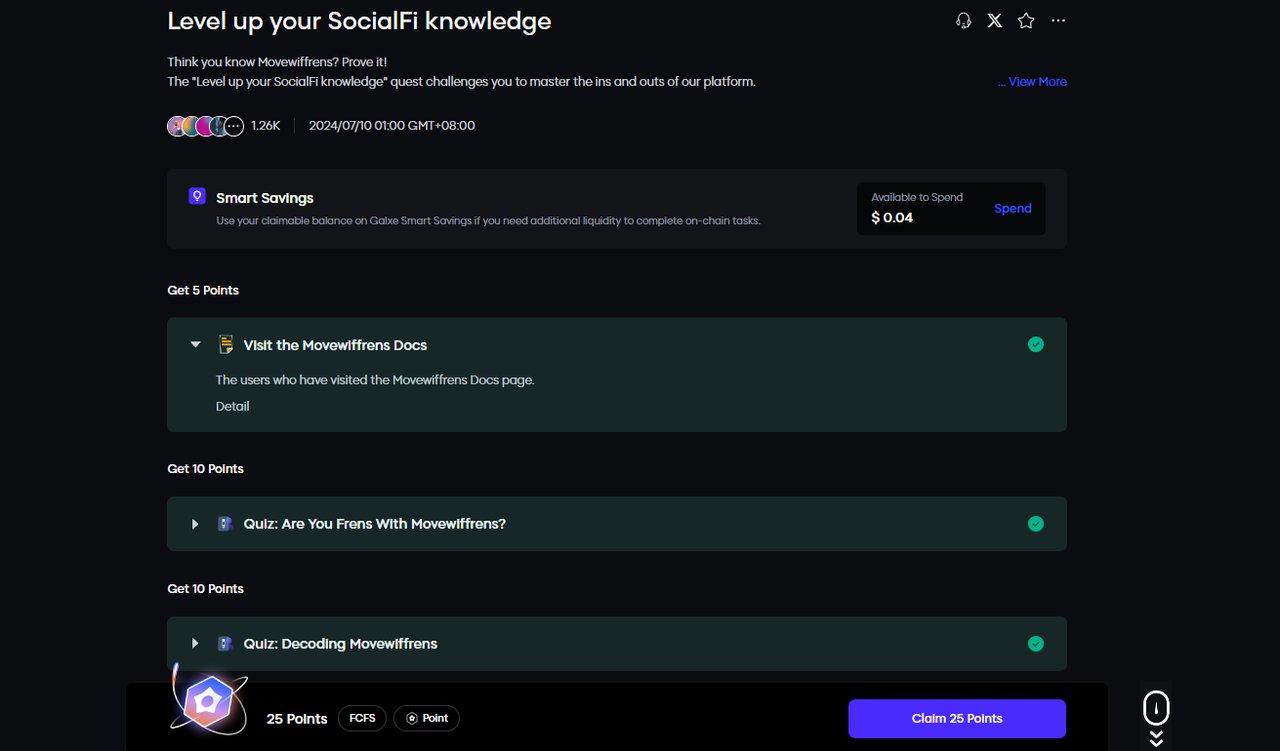
Task: Expand Quiz: Decoding Movewiffrens
Action: point(196,644)
